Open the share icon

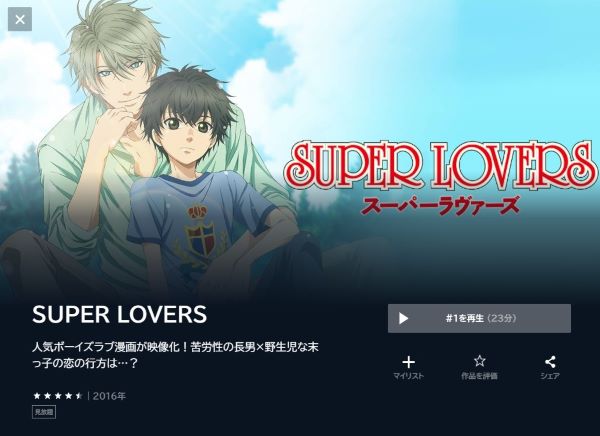(x=550, y=362)
